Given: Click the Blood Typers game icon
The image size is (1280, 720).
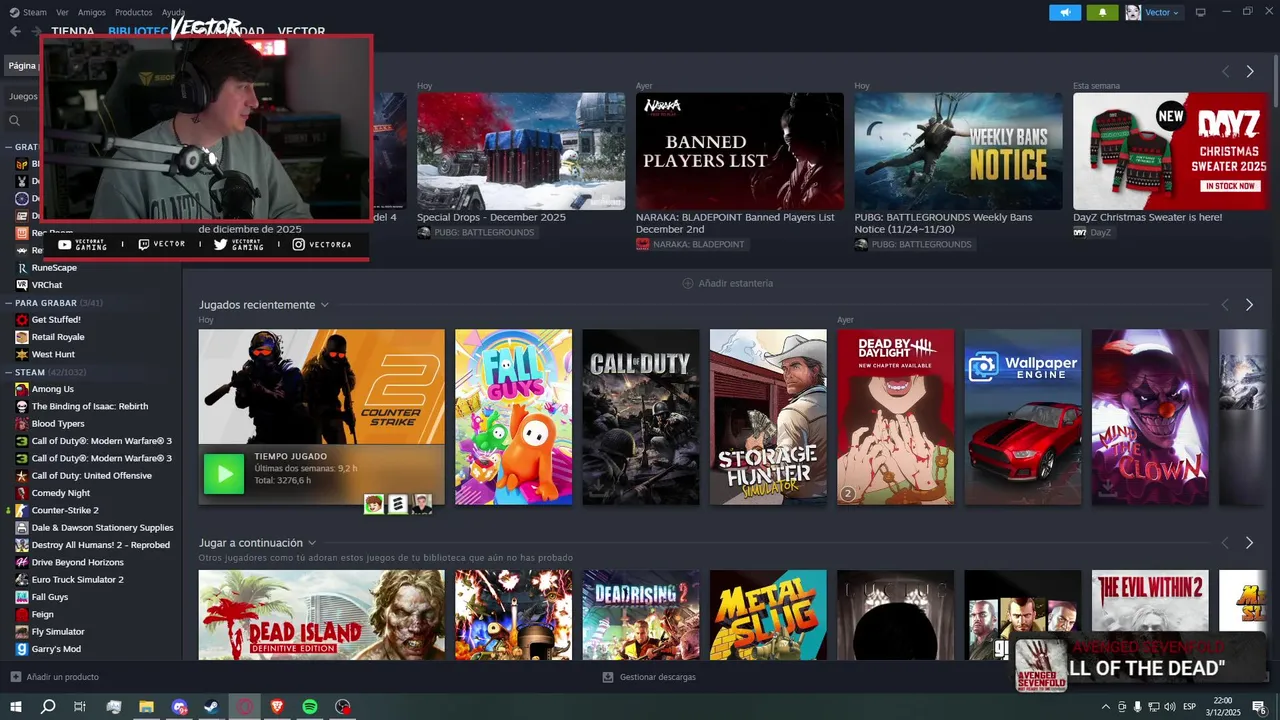Looking at the screenshot, I should pos(22,424).
